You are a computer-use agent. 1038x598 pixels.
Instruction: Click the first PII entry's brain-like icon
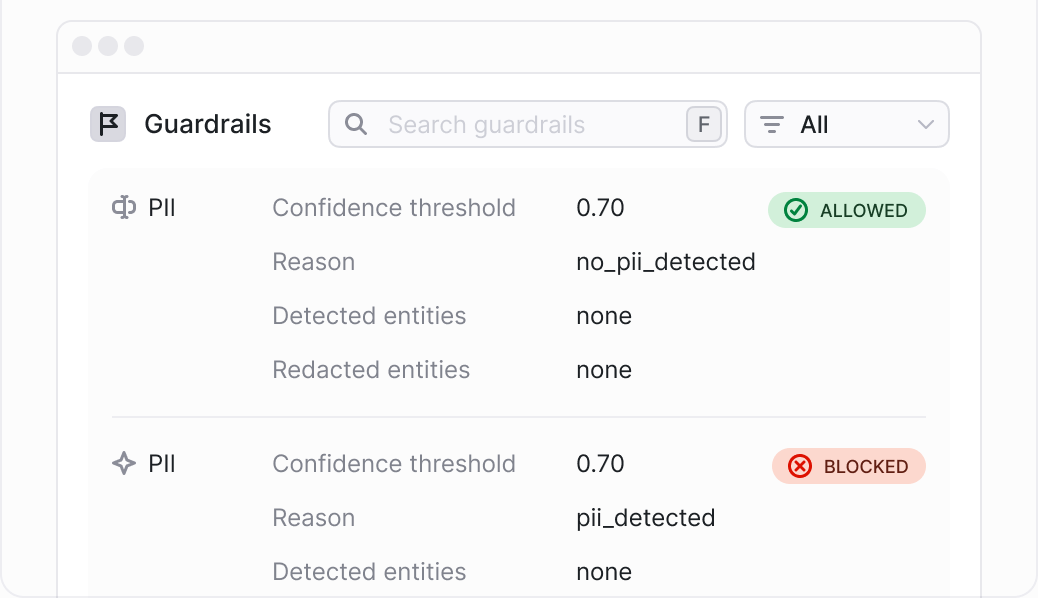[124, 207]
